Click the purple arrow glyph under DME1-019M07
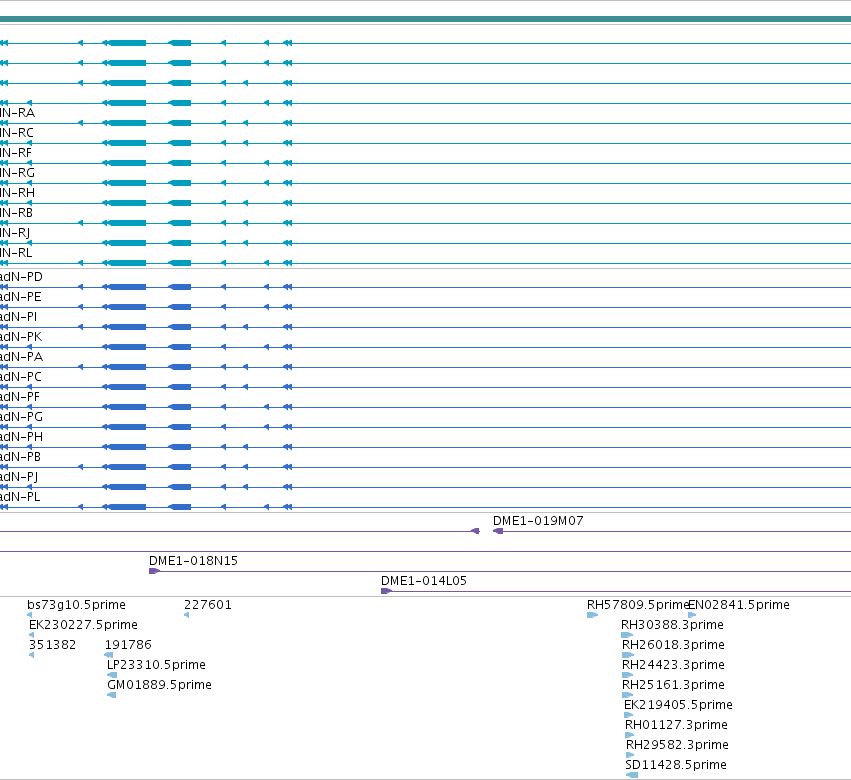 (x=498, y=531)
